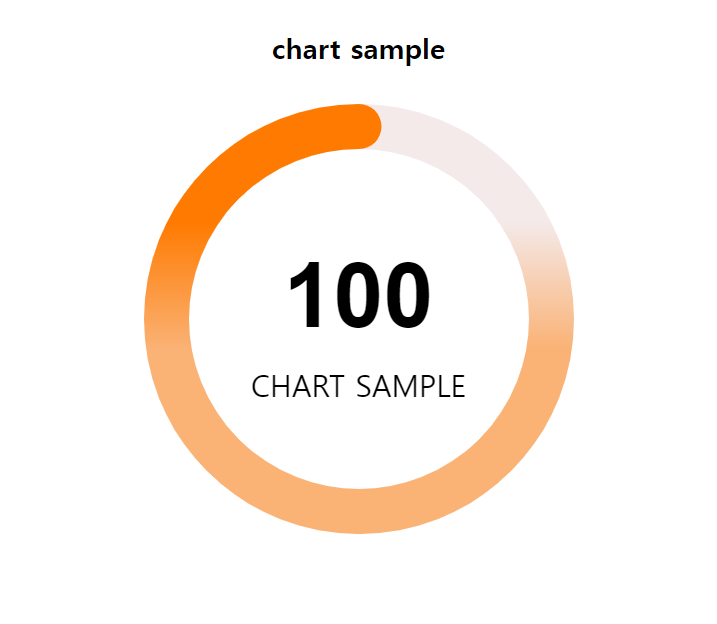Click the lower-right curve of the donut ring
The width and height of the screenshot is (717, 624).
coord(496,455)
